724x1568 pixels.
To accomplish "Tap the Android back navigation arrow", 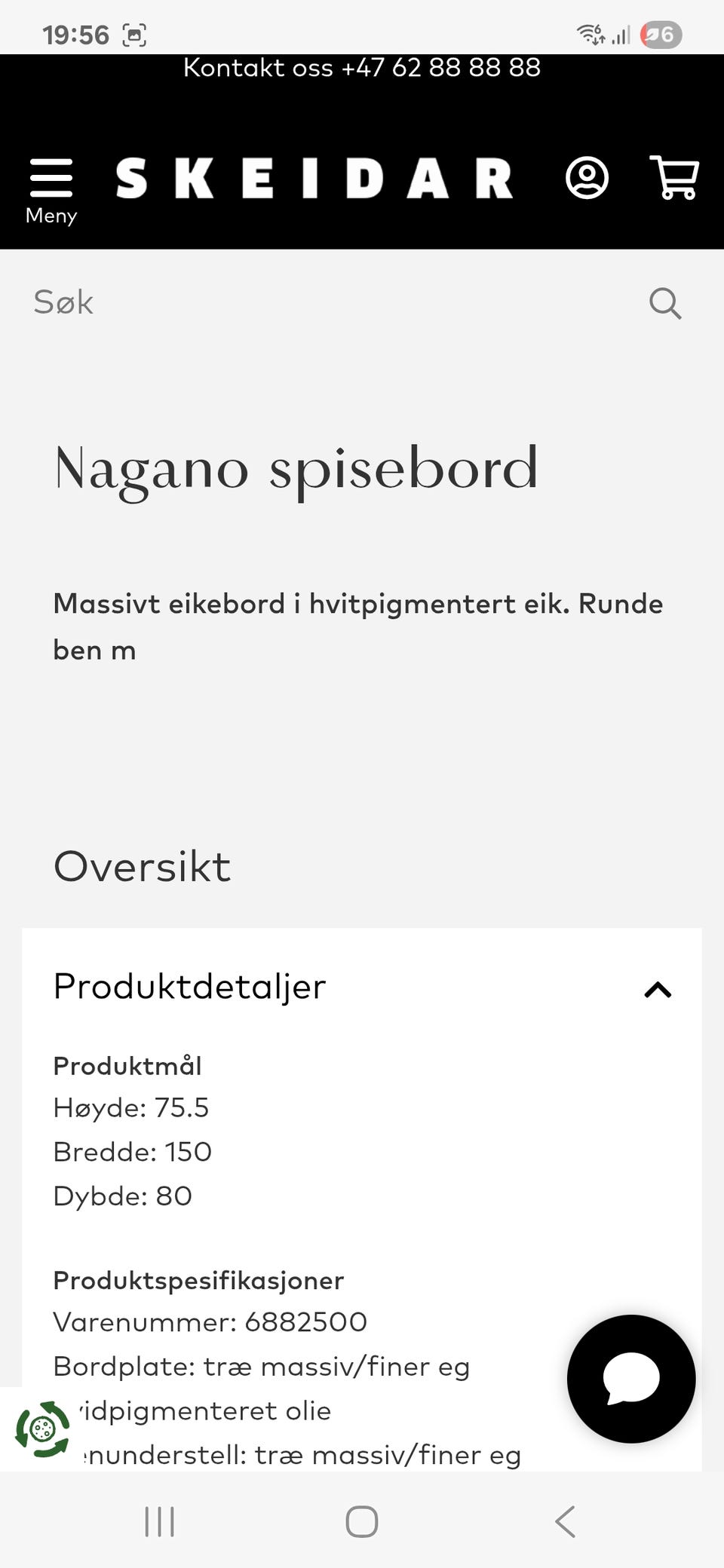I will pos(565,1521).
